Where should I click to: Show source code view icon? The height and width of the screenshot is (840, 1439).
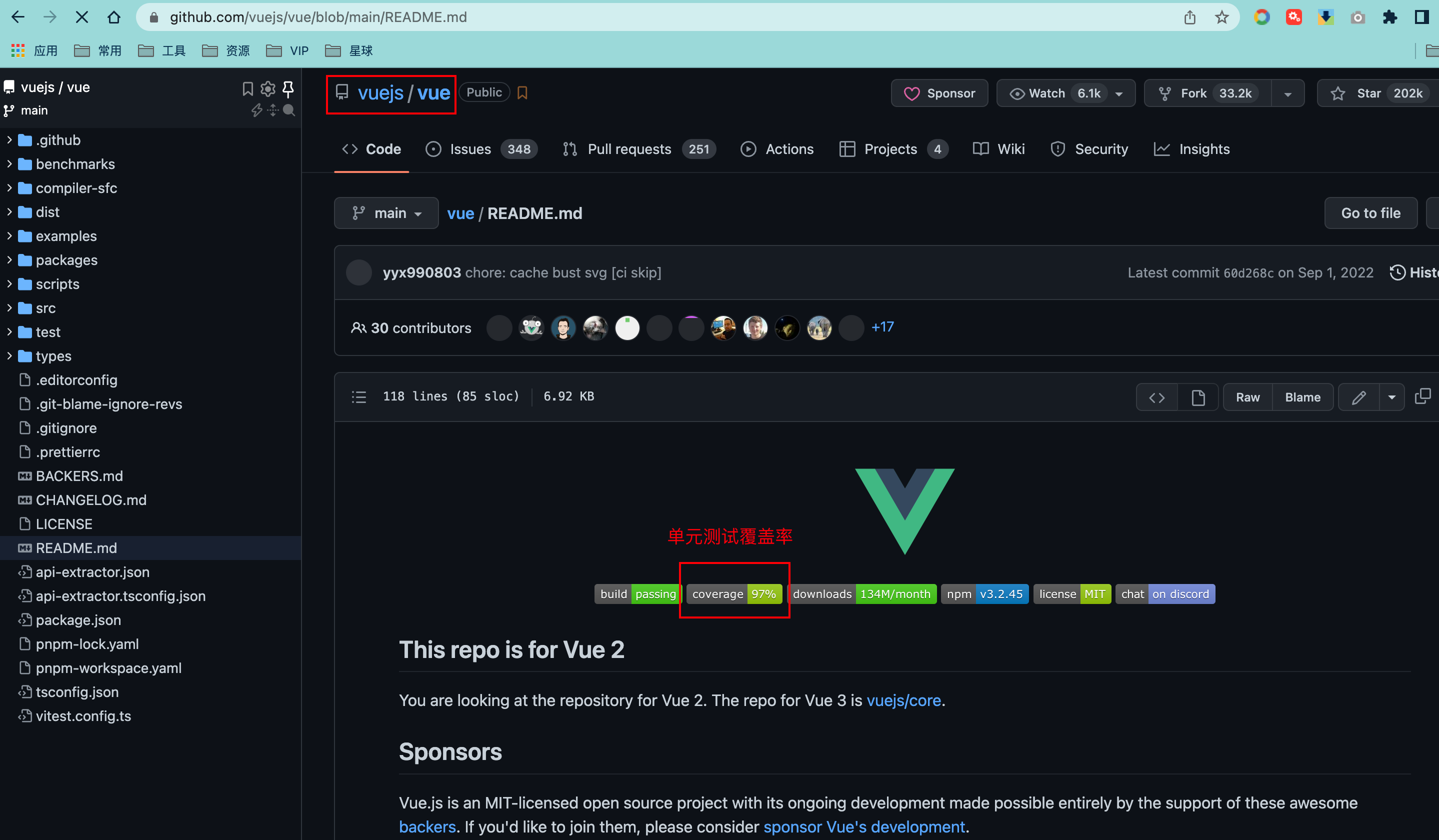[1156, 397]
